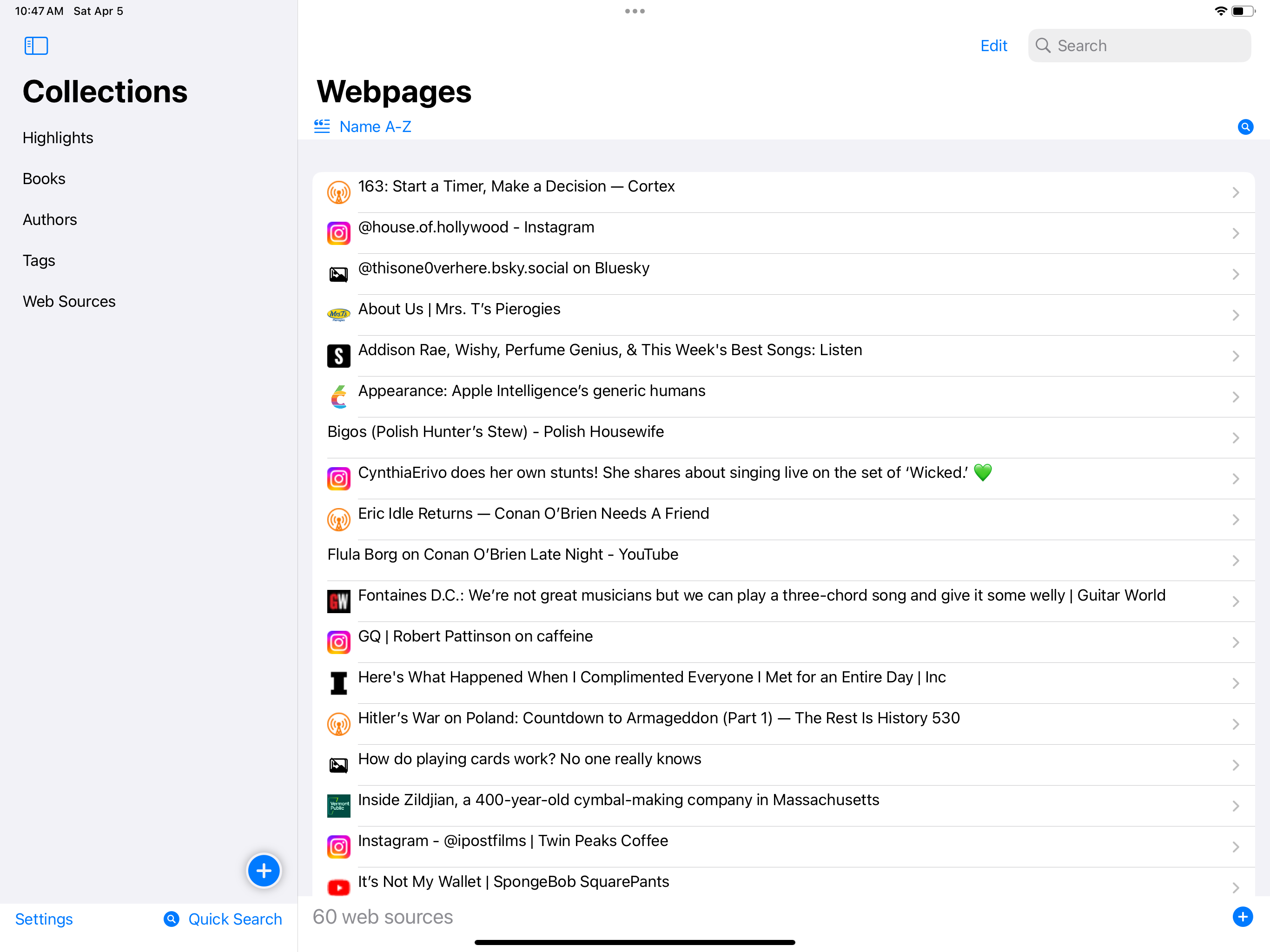This screenshot has width=1270, height=952.
Task: Tap Mrs. T's Pierogies logo icon
Action: pos(339,315)
